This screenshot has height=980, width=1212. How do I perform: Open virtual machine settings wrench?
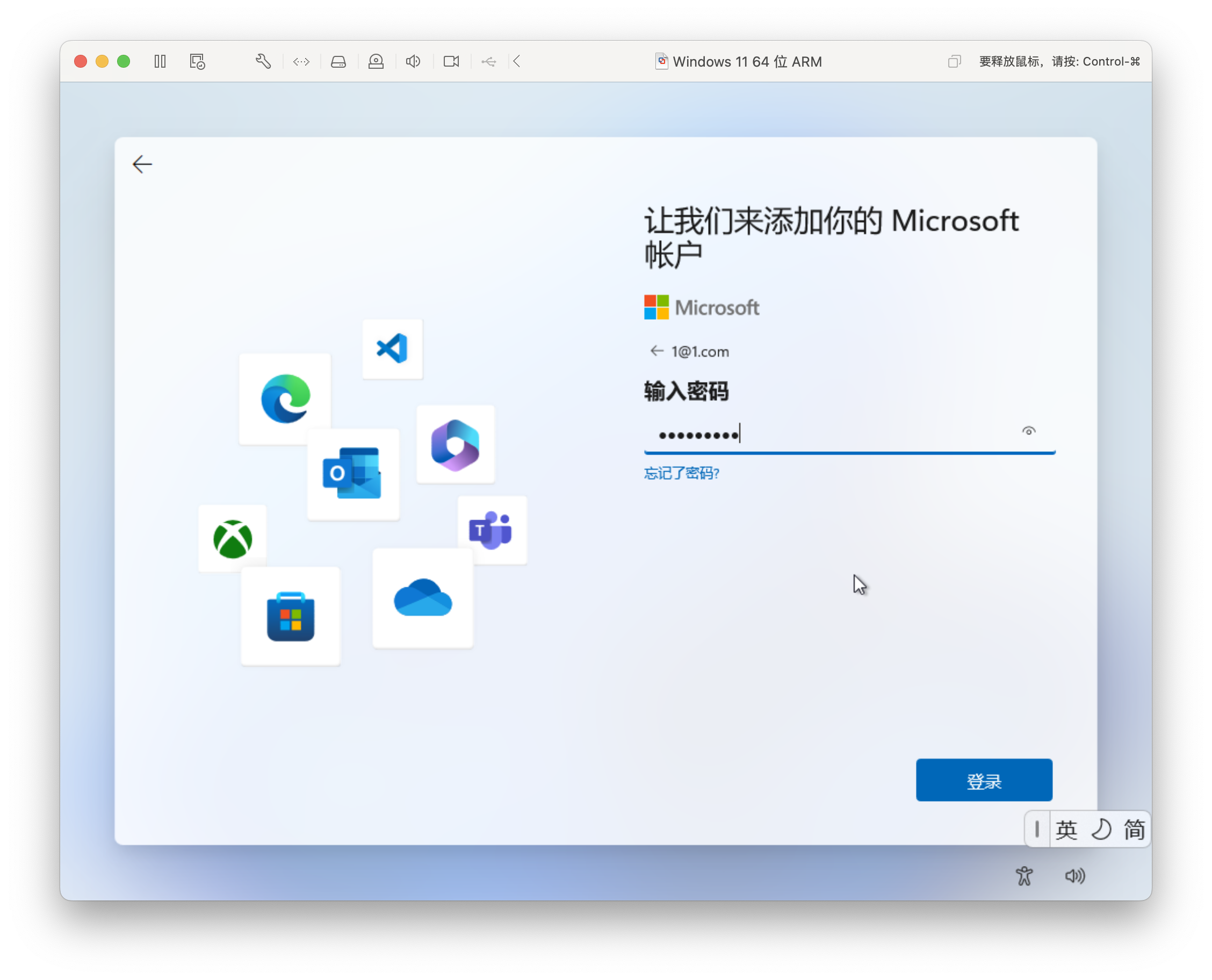(x=263, y=62)
